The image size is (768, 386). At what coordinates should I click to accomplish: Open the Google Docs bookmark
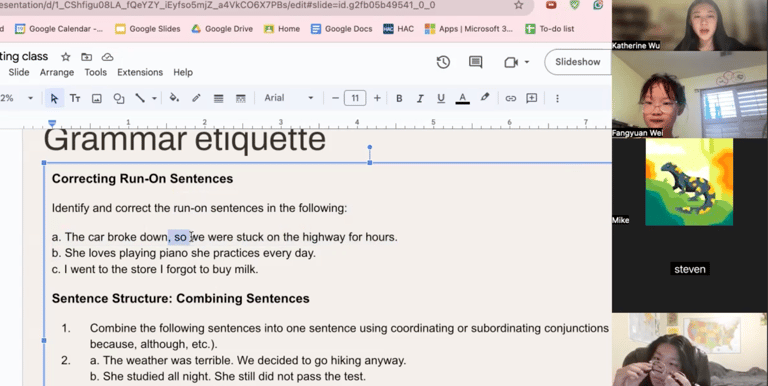(x=341, y=29)
